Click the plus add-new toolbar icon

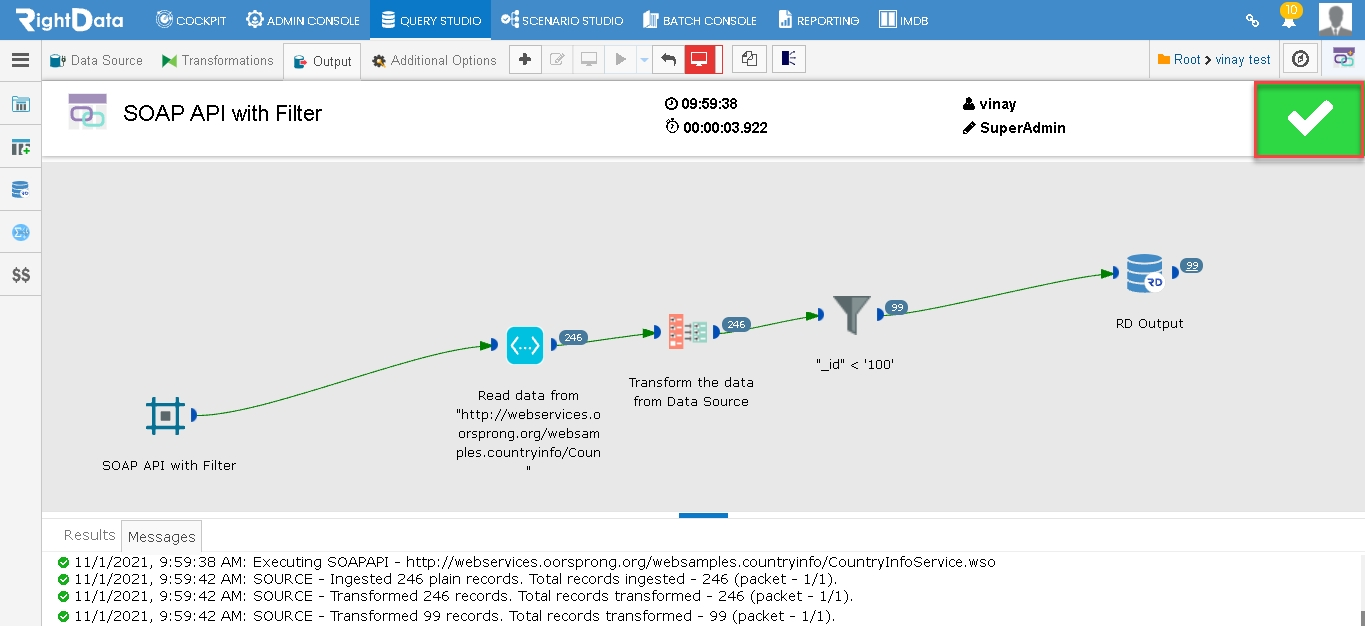click(x=525, y=60)
